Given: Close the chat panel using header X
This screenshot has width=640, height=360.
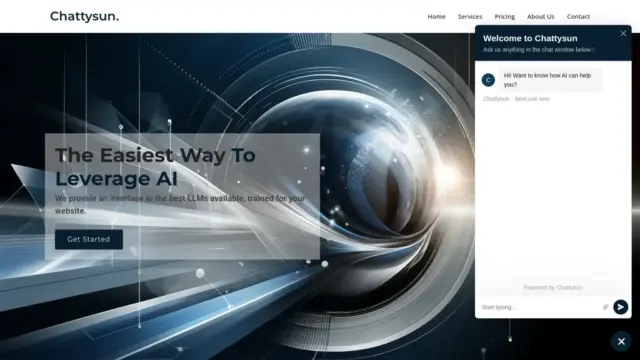Looking at the screenshot, I should tap(623, 33).
